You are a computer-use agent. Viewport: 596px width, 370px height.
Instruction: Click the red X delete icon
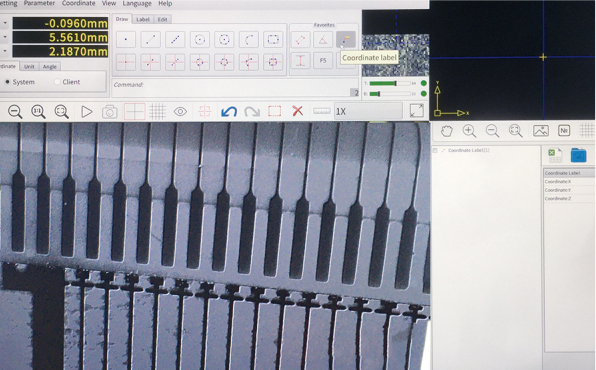pyautogui.click(x=298, y=111)
